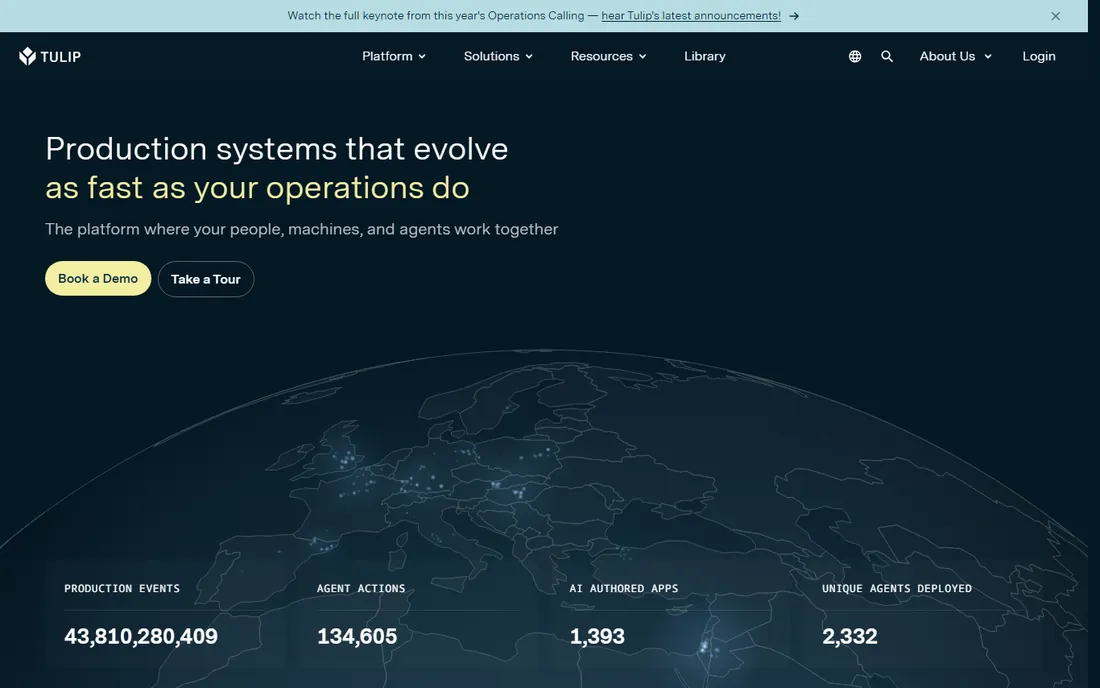
Task: Follow the hear Tulip's latest announcements link
Action: [x=691, y=15]
